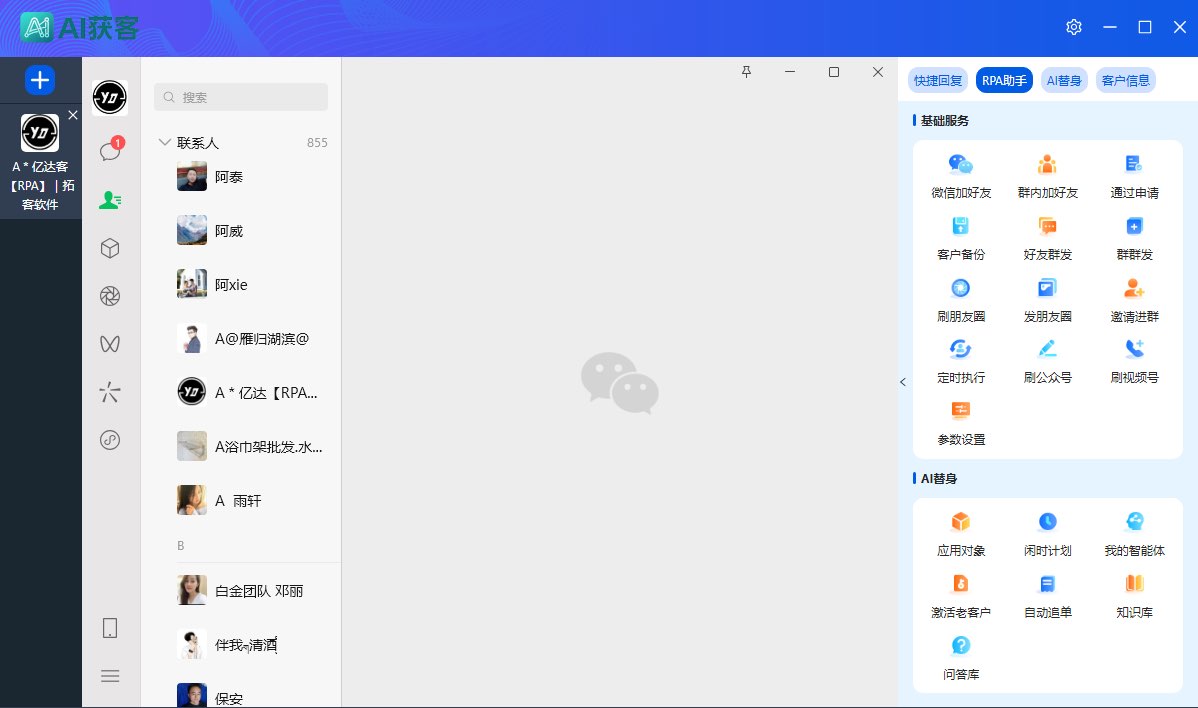The width and height of the screenshot is (1198, 708).
Task: Open the 微信加好友 tool
Action: point(960,165)
